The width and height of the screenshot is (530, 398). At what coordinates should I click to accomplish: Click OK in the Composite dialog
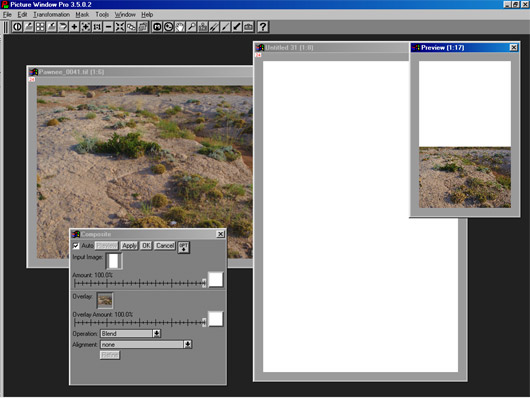(x=146, y=245)
